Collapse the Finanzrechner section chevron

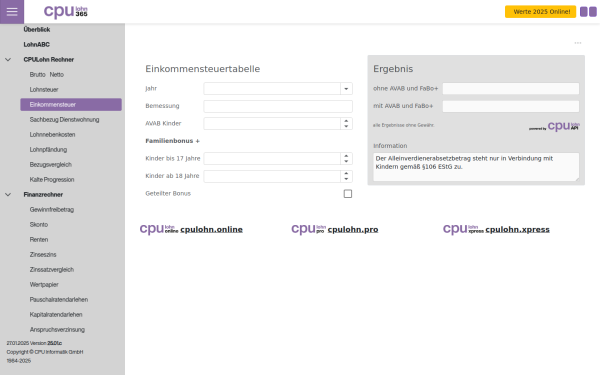click(8, 195)
